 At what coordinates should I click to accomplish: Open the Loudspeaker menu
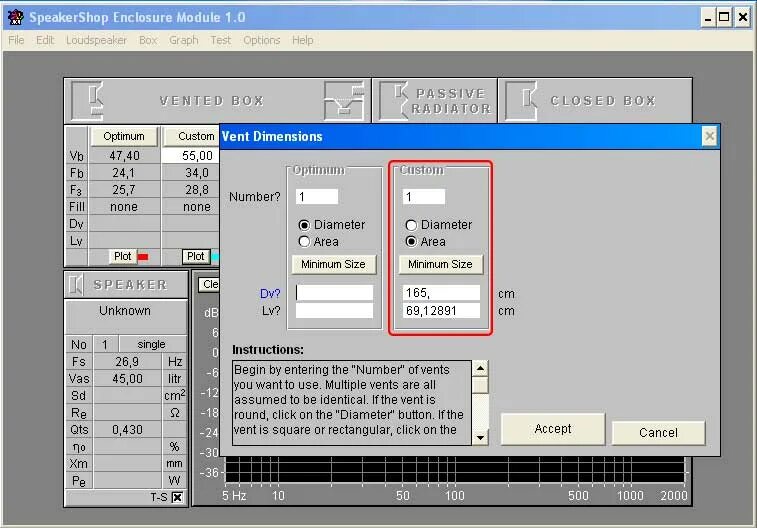click(x=97, y=40)
